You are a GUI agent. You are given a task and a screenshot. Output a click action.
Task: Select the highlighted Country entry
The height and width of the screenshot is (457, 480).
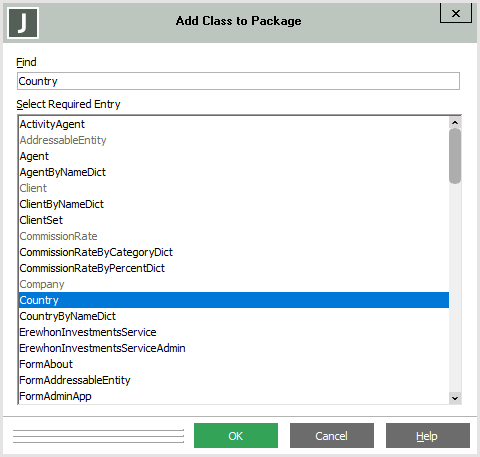pos(234,300)
